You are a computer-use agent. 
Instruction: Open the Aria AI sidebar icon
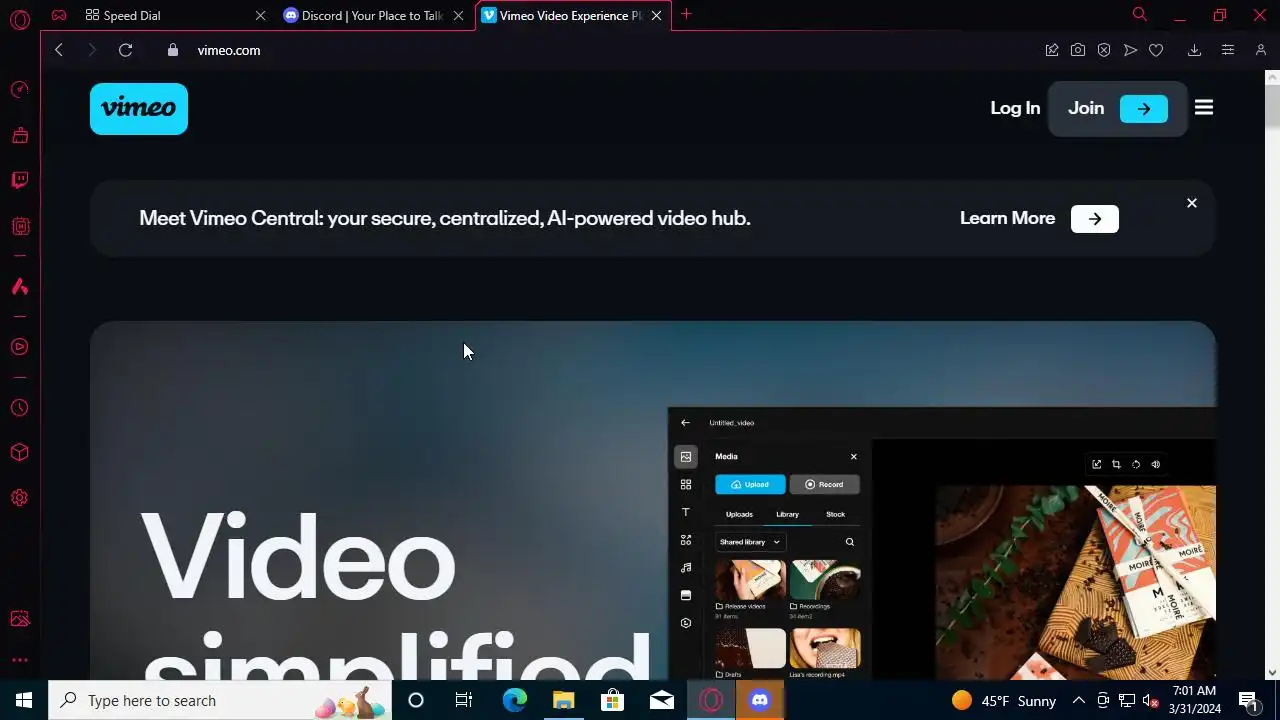(19, 287)
